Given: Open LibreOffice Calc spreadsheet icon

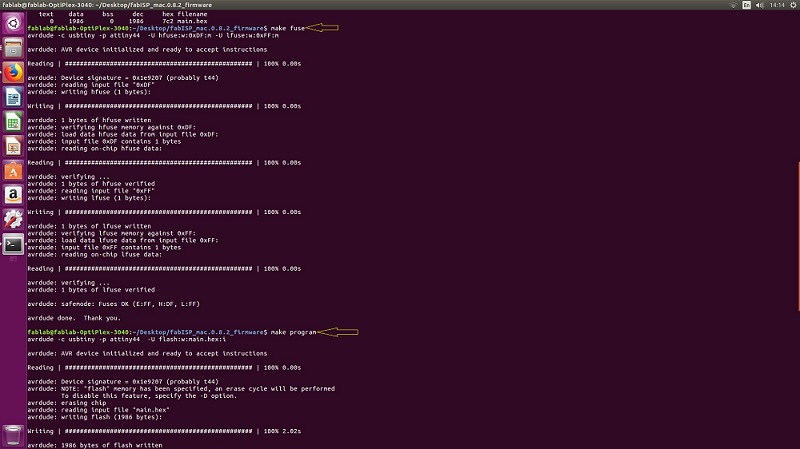Looking at the screenshot, I should click(x=13, y=121).
